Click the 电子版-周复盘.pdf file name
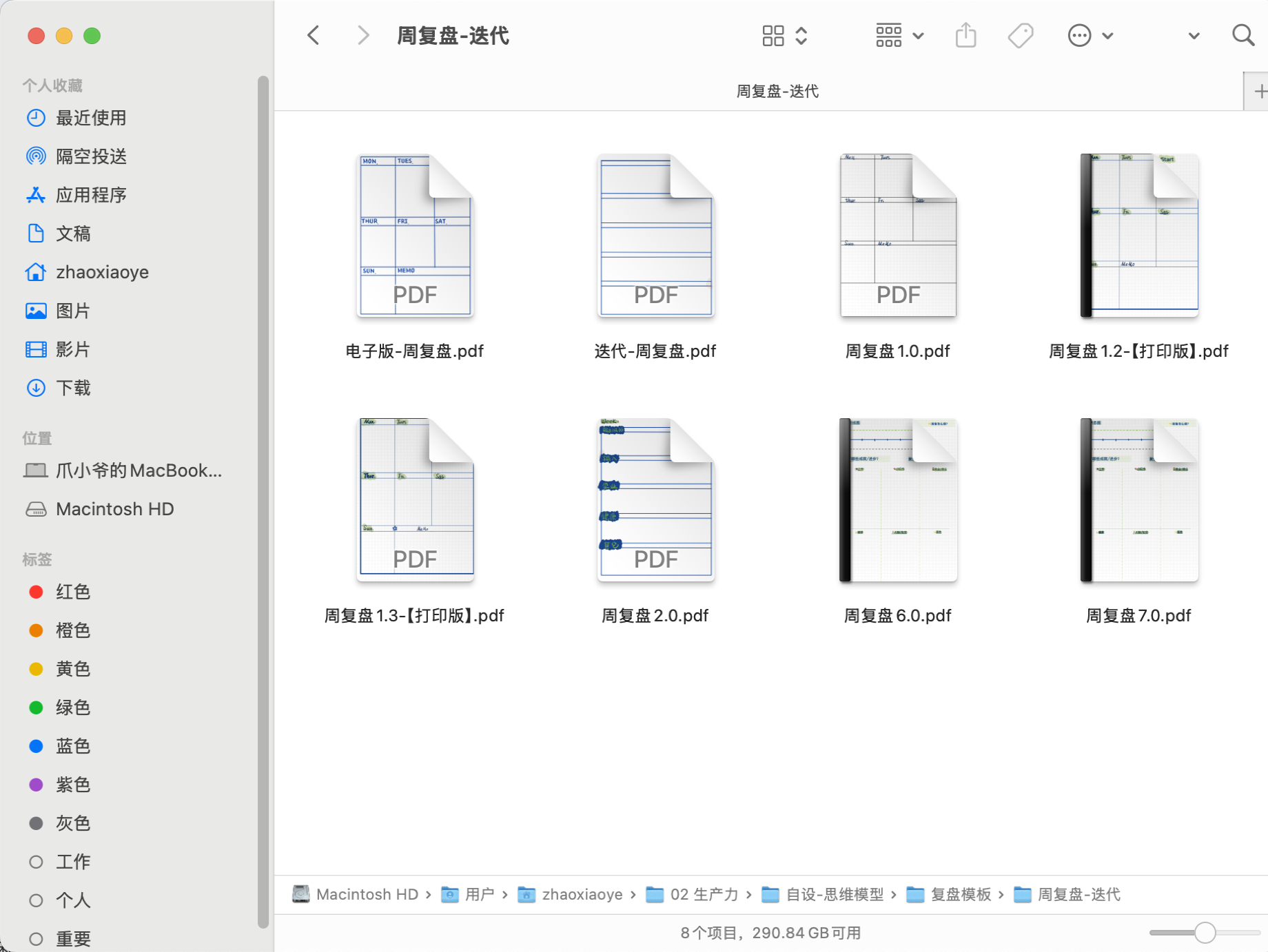The width and height of the screenshot is (1268, 952). [415, 351]
